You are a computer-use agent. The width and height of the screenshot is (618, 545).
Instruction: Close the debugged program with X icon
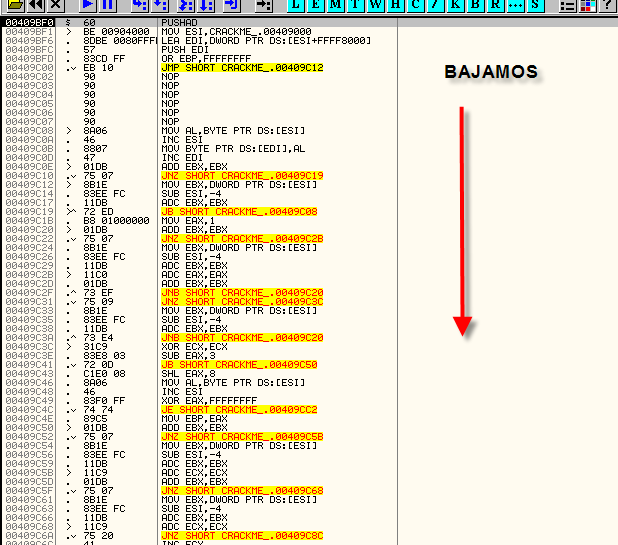(x=55, y=6)
